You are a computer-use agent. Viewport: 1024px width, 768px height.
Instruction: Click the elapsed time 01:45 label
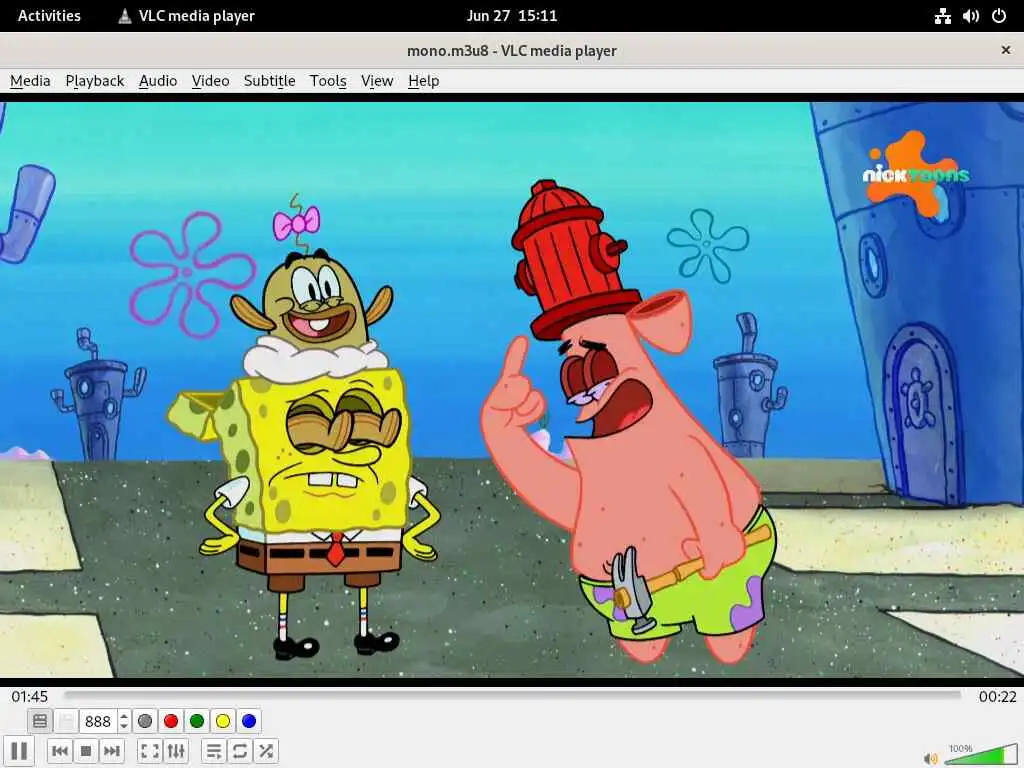pos(29,696)
